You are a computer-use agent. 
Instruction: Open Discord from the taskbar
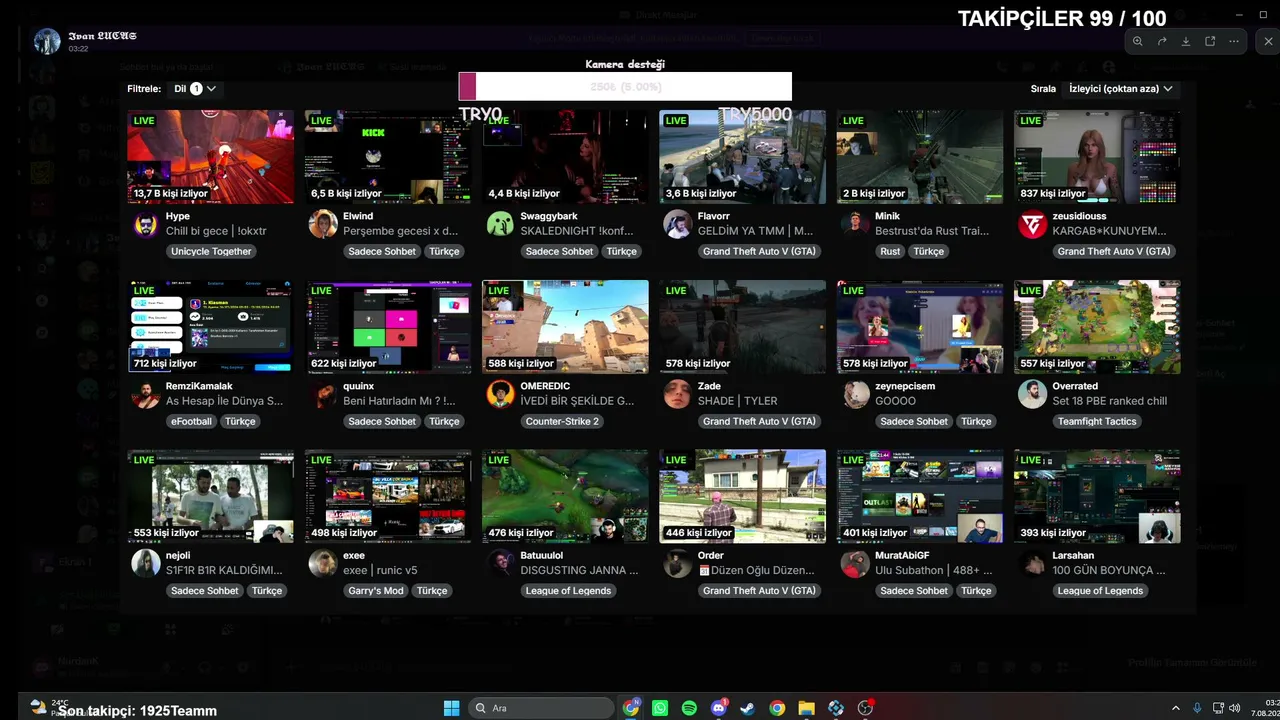tap(718, 708)
